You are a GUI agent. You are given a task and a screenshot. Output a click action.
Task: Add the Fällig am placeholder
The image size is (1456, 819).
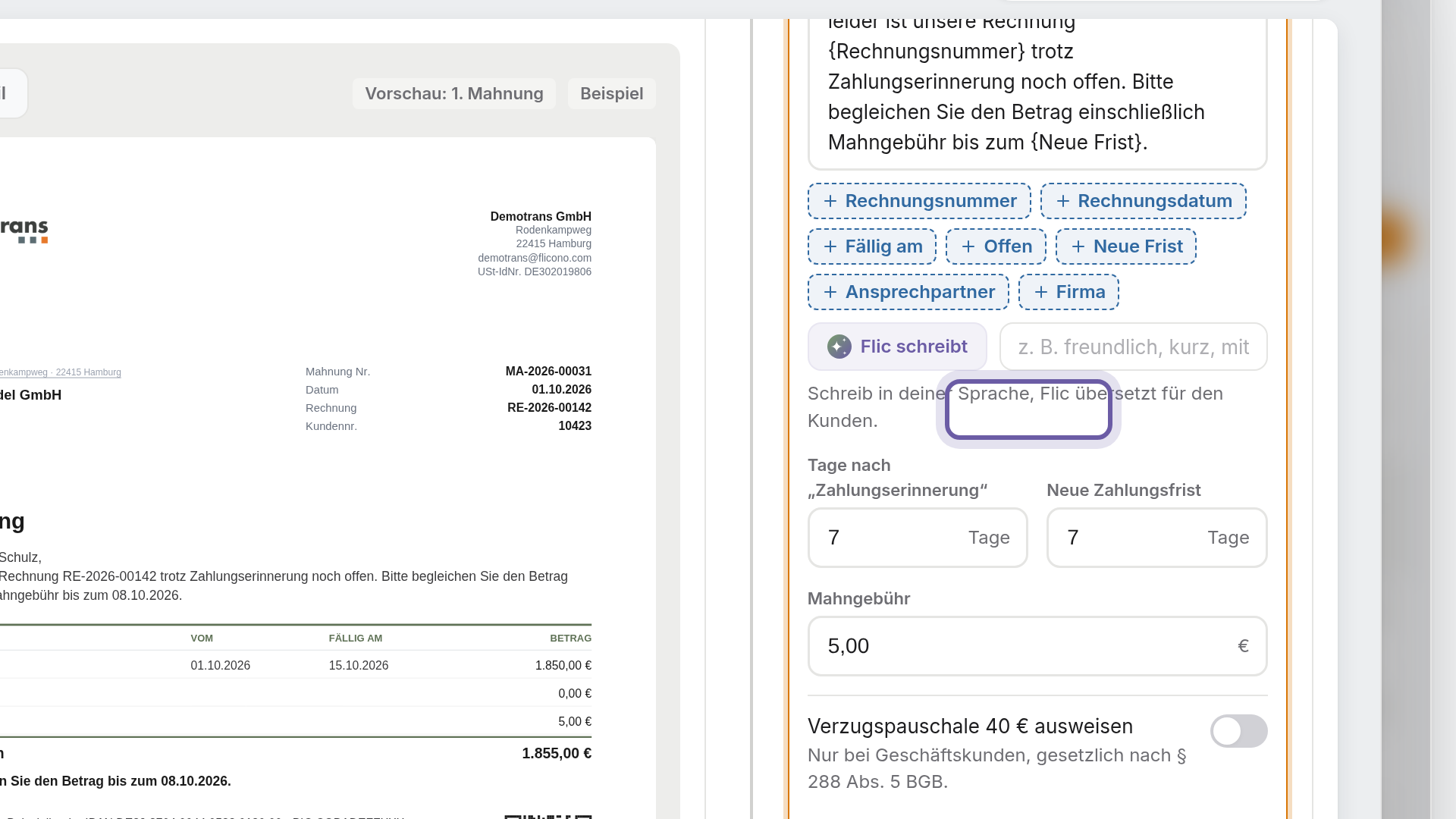tap(872, 246)
